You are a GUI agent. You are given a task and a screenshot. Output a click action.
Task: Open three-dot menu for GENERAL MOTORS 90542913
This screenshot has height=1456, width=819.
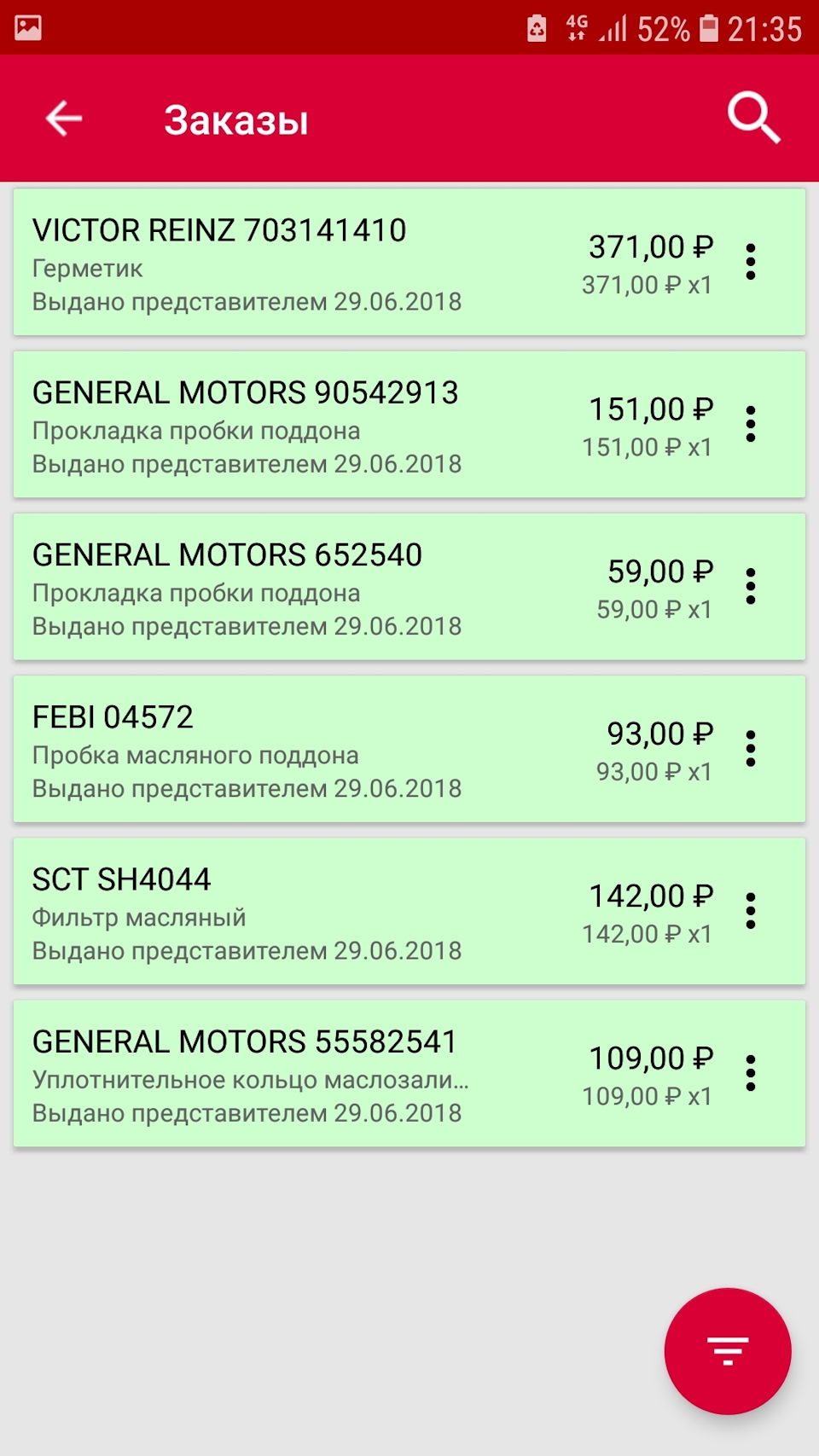click(x=751, y=424)
